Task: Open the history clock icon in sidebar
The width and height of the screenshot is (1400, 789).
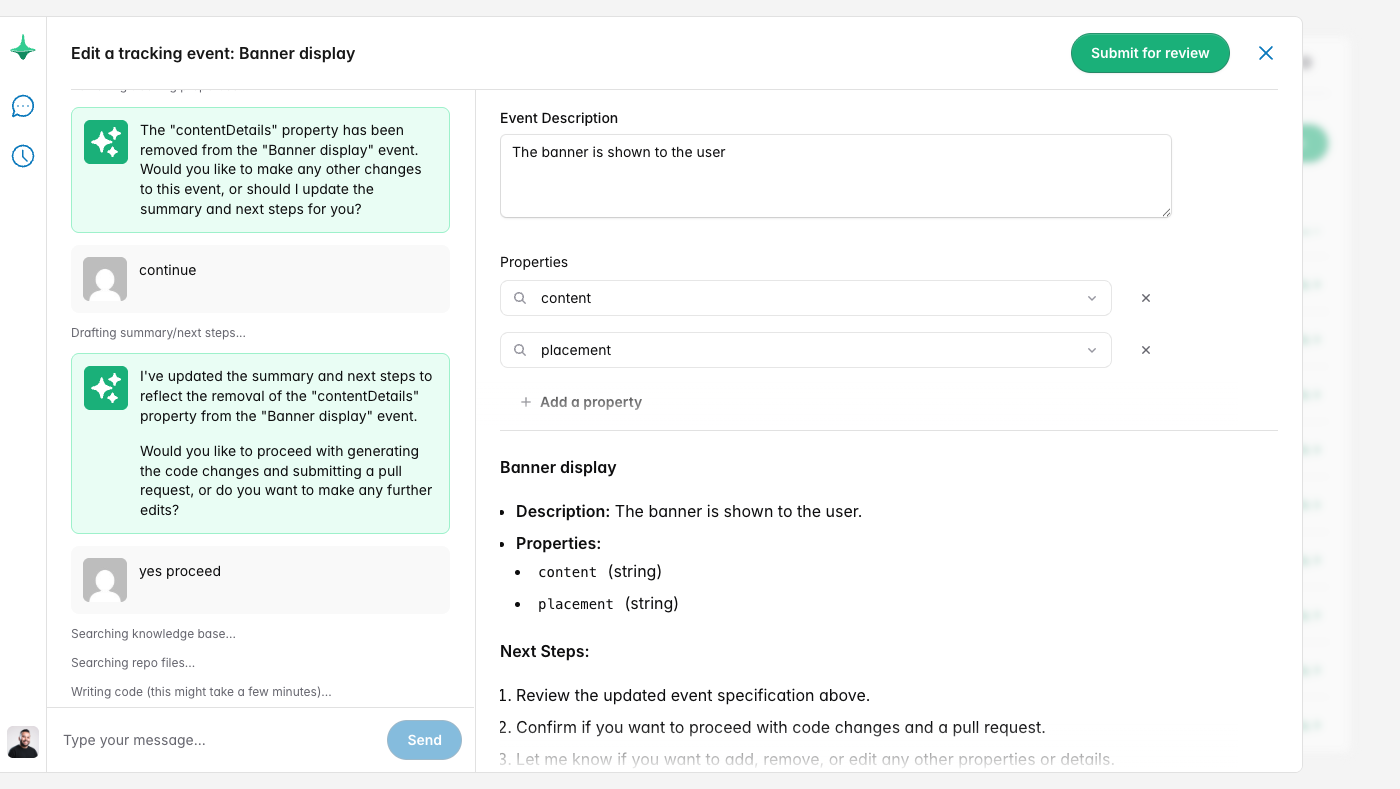Action: tap(22, 156)
